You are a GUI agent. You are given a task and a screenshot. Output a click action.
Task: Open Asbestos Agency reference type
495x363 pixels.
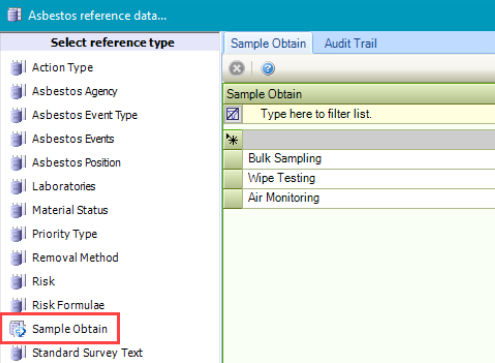pyautogui.click(x=75, y=91)
